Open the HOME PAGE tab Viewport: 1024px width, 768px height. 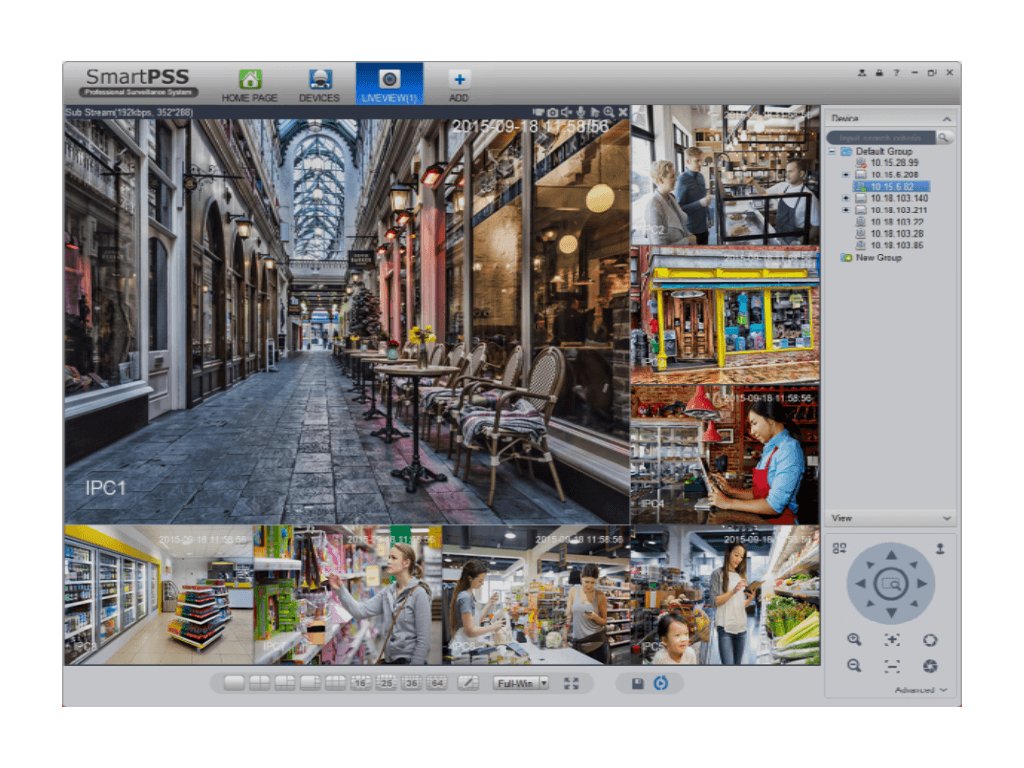(x=250, y=86)
